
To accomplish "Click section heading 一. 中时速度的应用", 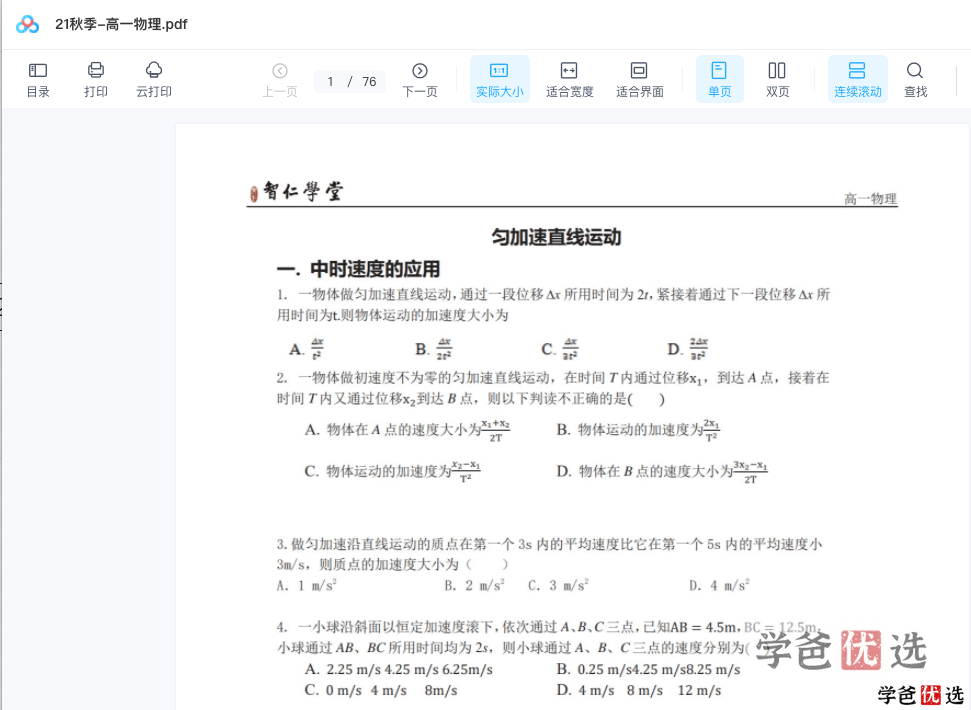I will 359,269.
